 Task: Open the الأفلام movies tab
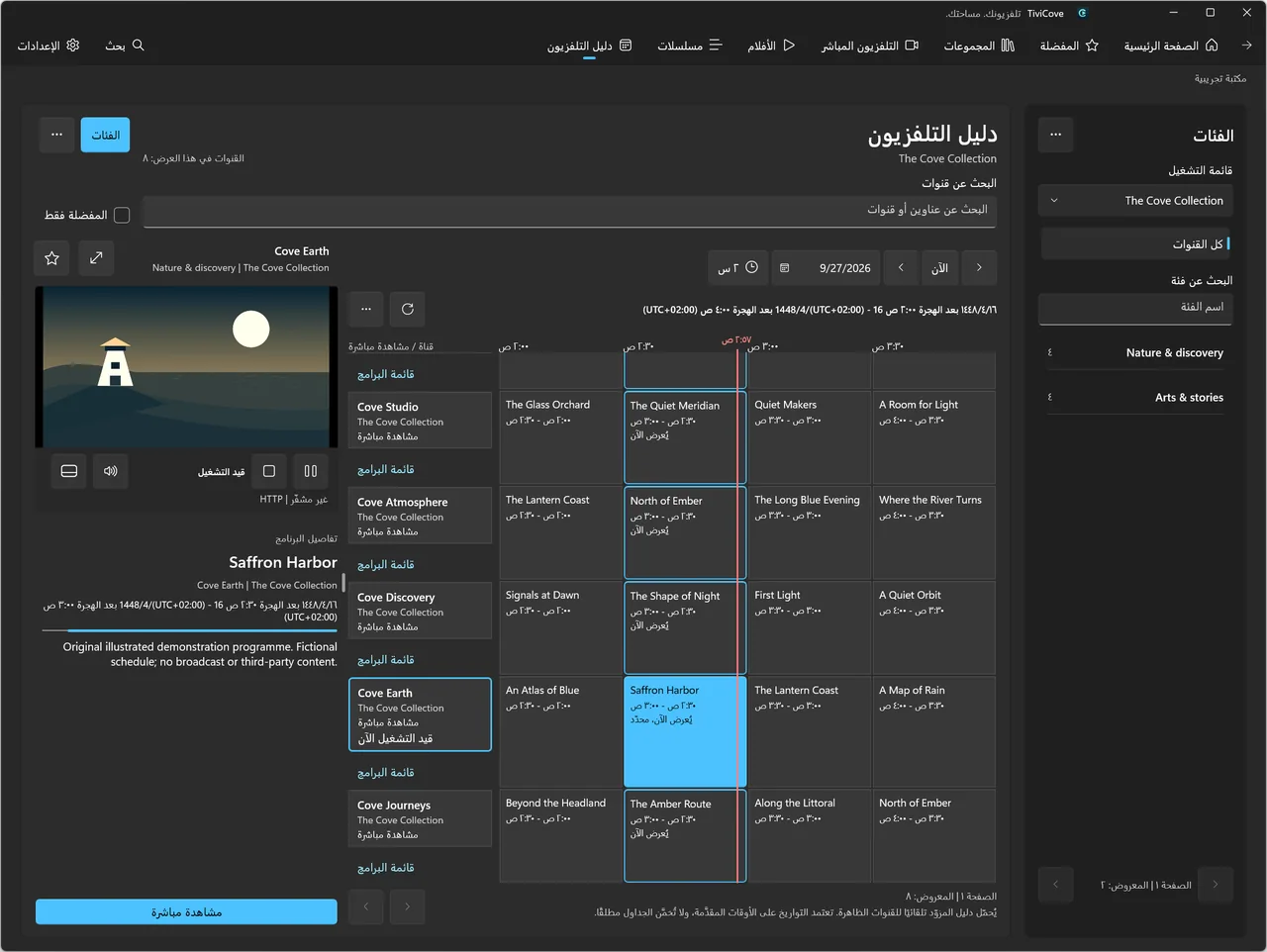point(771,46)
